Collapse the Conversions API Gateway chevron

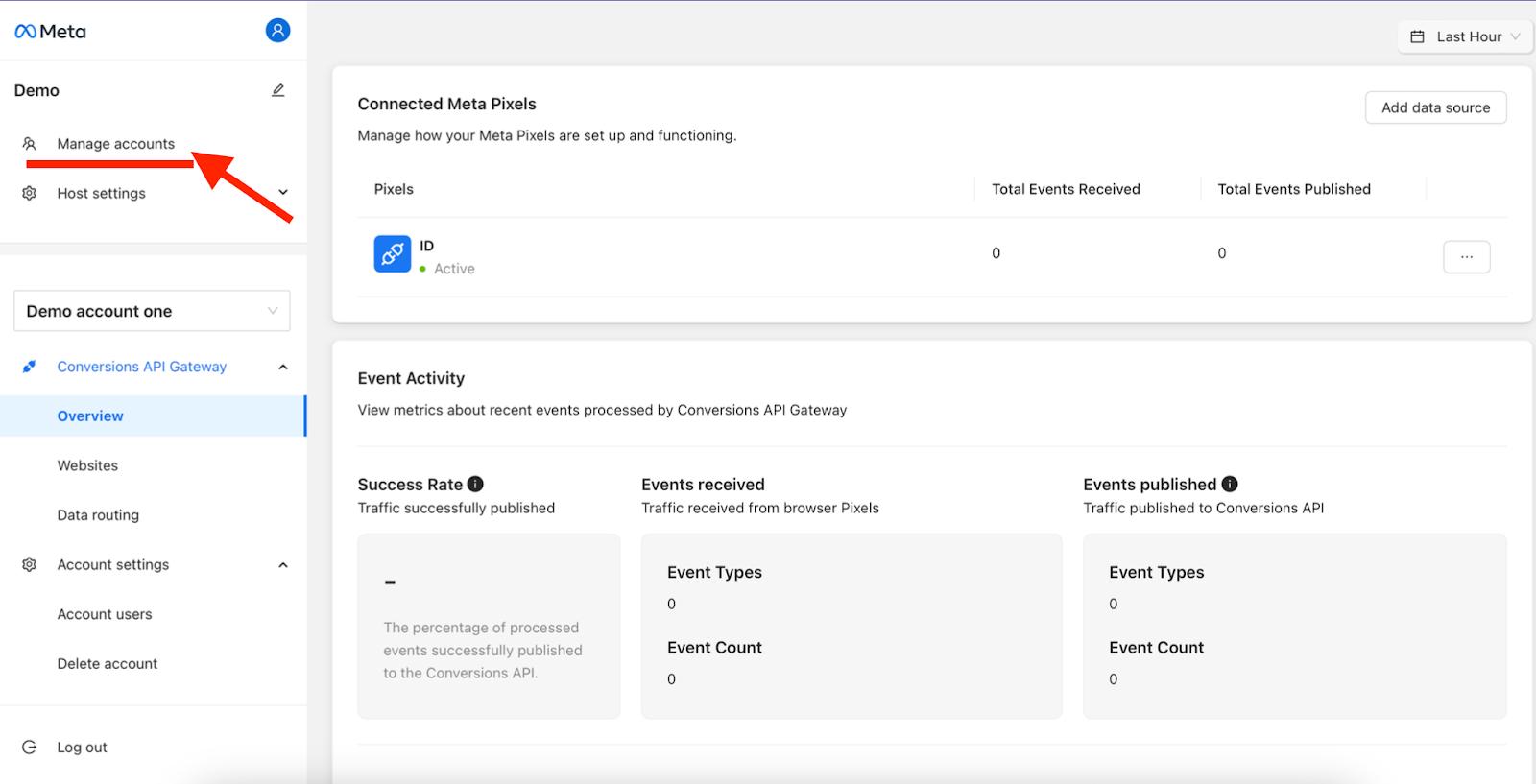[x=283, y=367]
